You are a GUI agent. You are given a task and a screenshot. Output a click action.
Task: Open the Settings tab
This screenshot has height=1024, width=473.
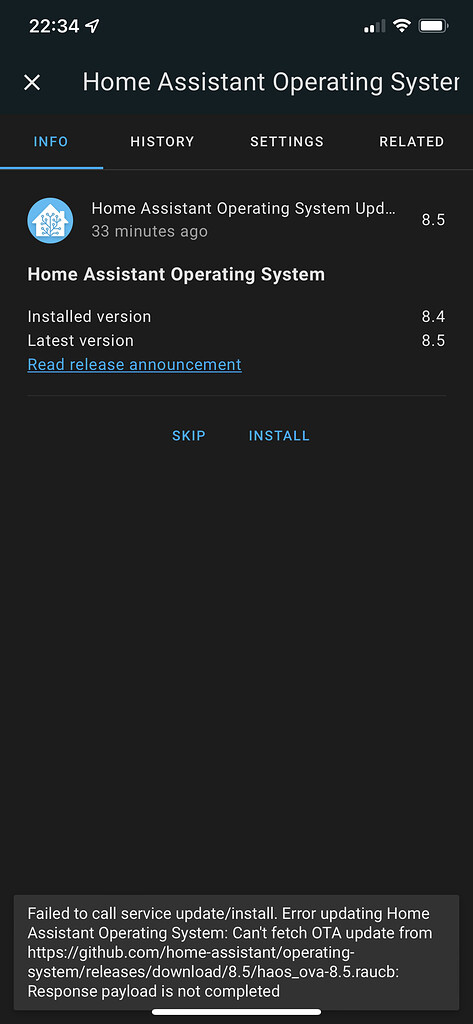tap(287, 142)
